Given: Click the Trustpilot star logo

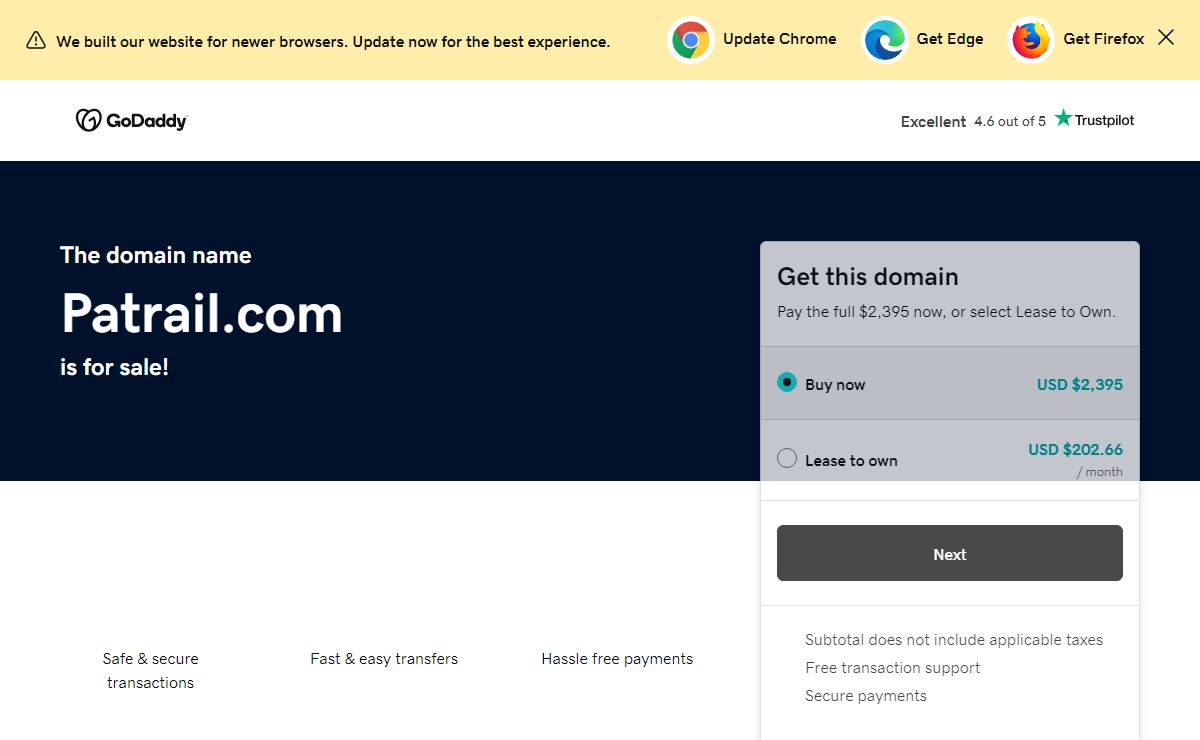Looking at the screenshot, I should tap(1094, 119).
